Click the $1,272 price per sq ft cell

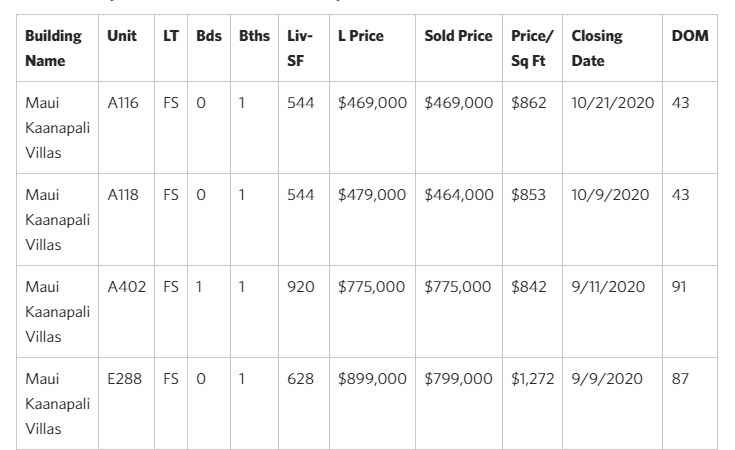(533, 379)
